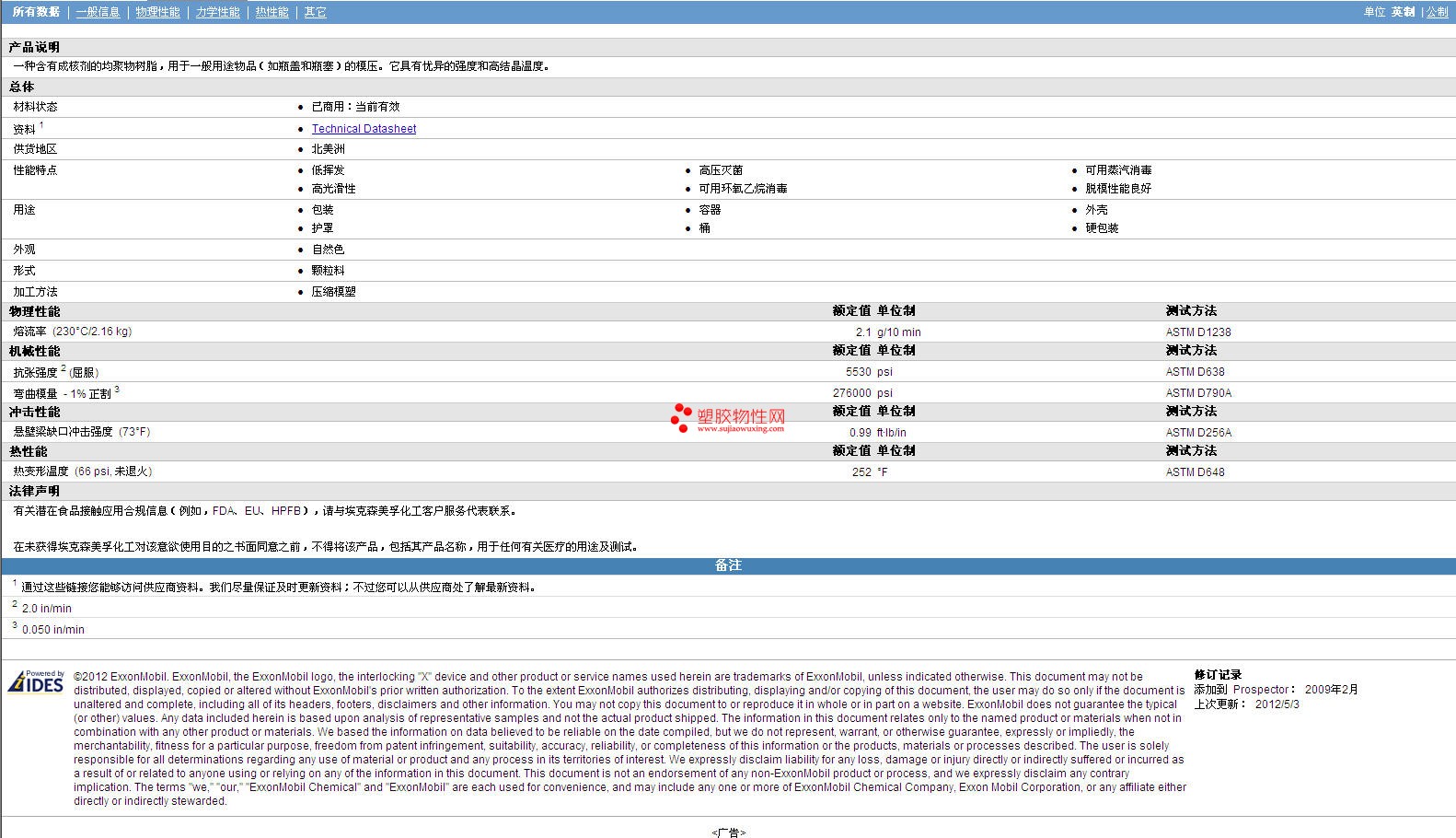
Task: Click the 硬包装 usage item
Action: (x=1102, y=228)
